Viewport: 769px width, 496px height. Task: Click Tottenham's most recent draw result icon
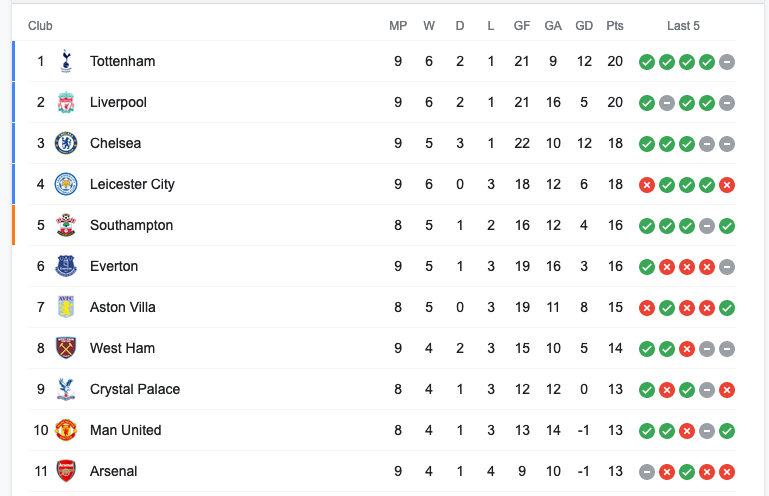(x=727, y=62)
